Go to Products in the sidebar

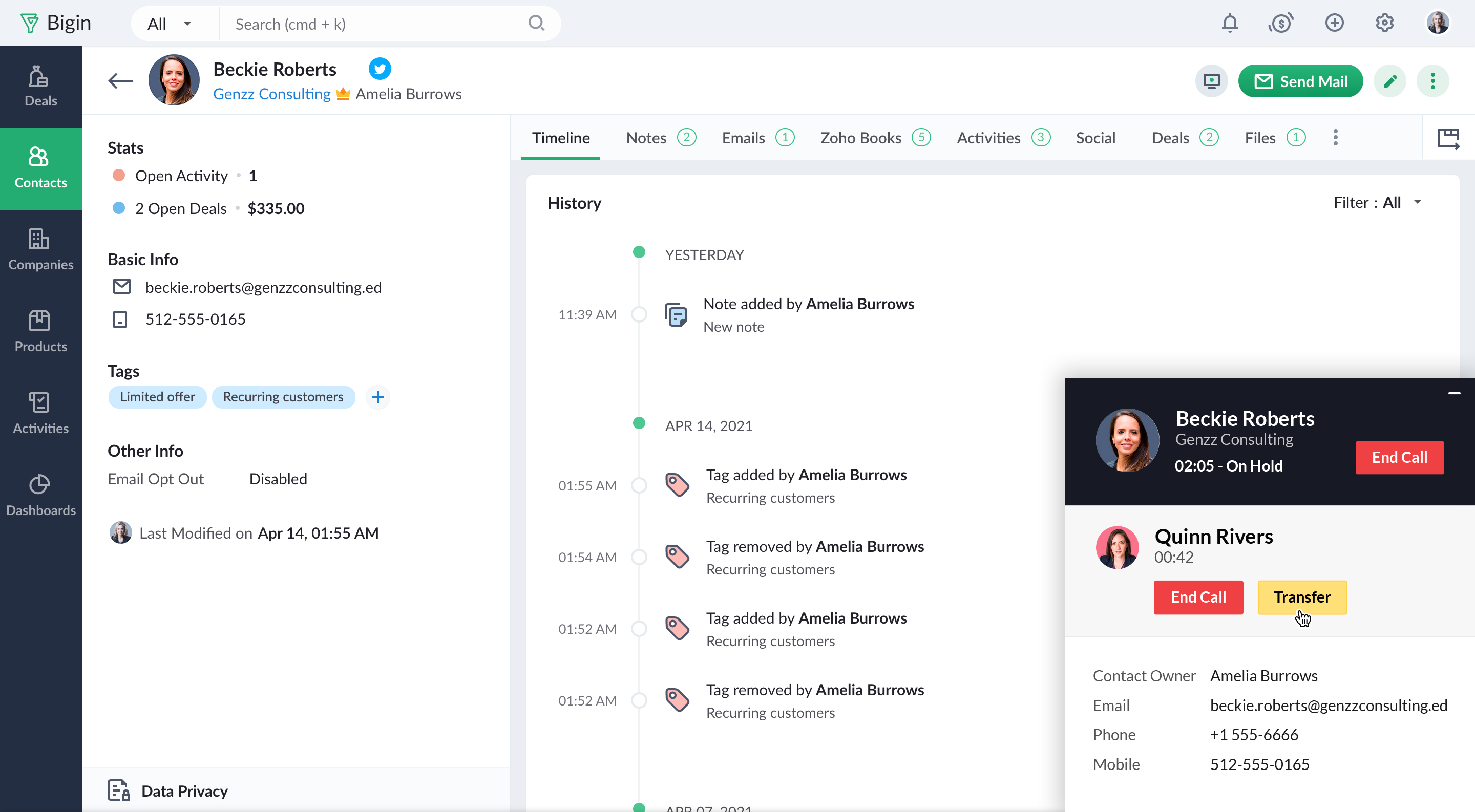[x=40, y=331]
